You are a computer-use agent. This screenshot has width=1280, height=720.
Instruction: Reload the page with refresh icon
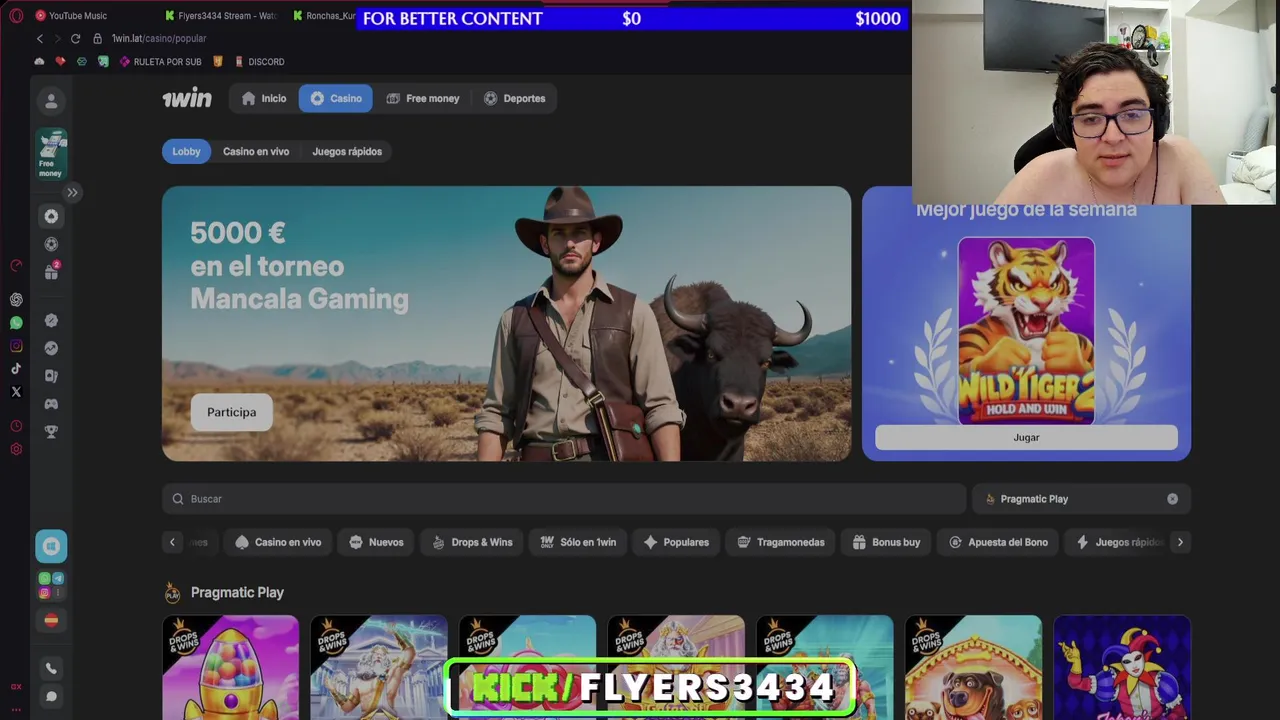pos(75,38)
